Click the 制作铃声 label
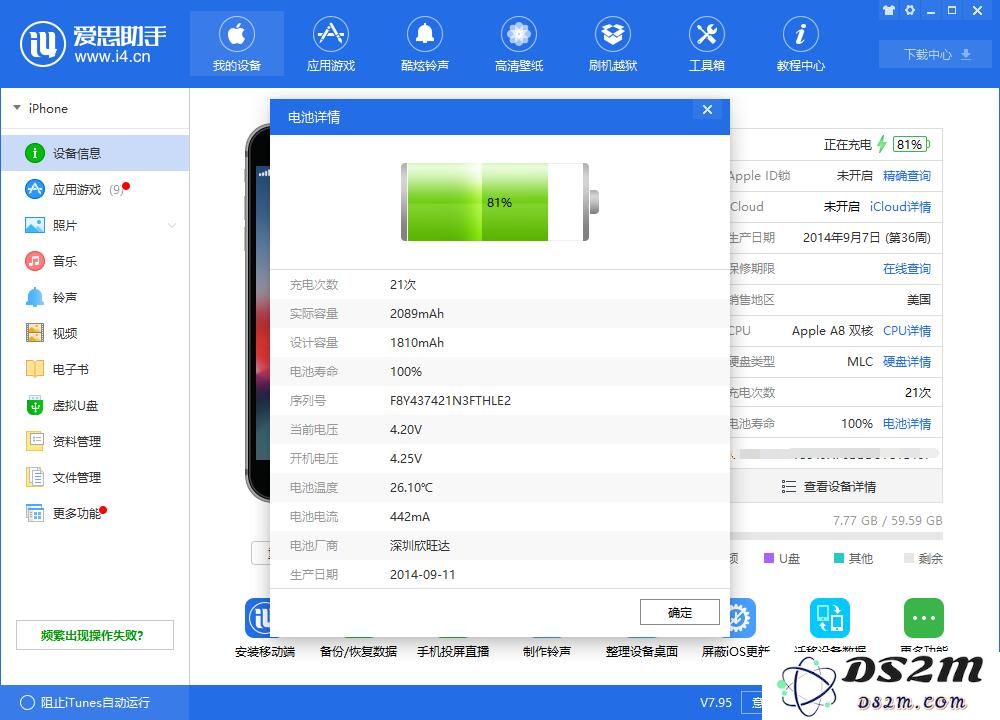This screenshot has width=1000, height=720. [547, 651]
